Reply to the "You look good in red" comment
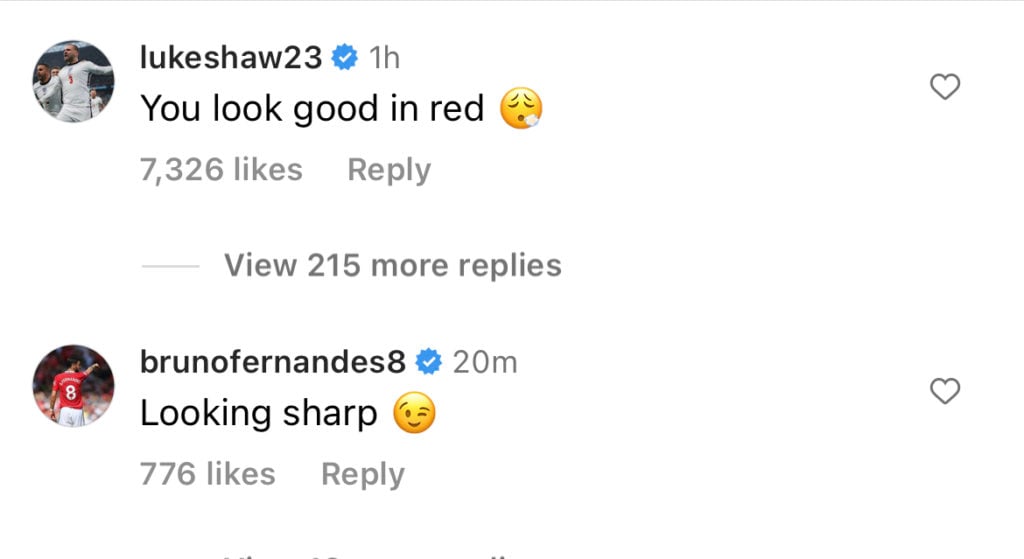The height and width of the screenshot is (559, 1024). pos(389,170)
